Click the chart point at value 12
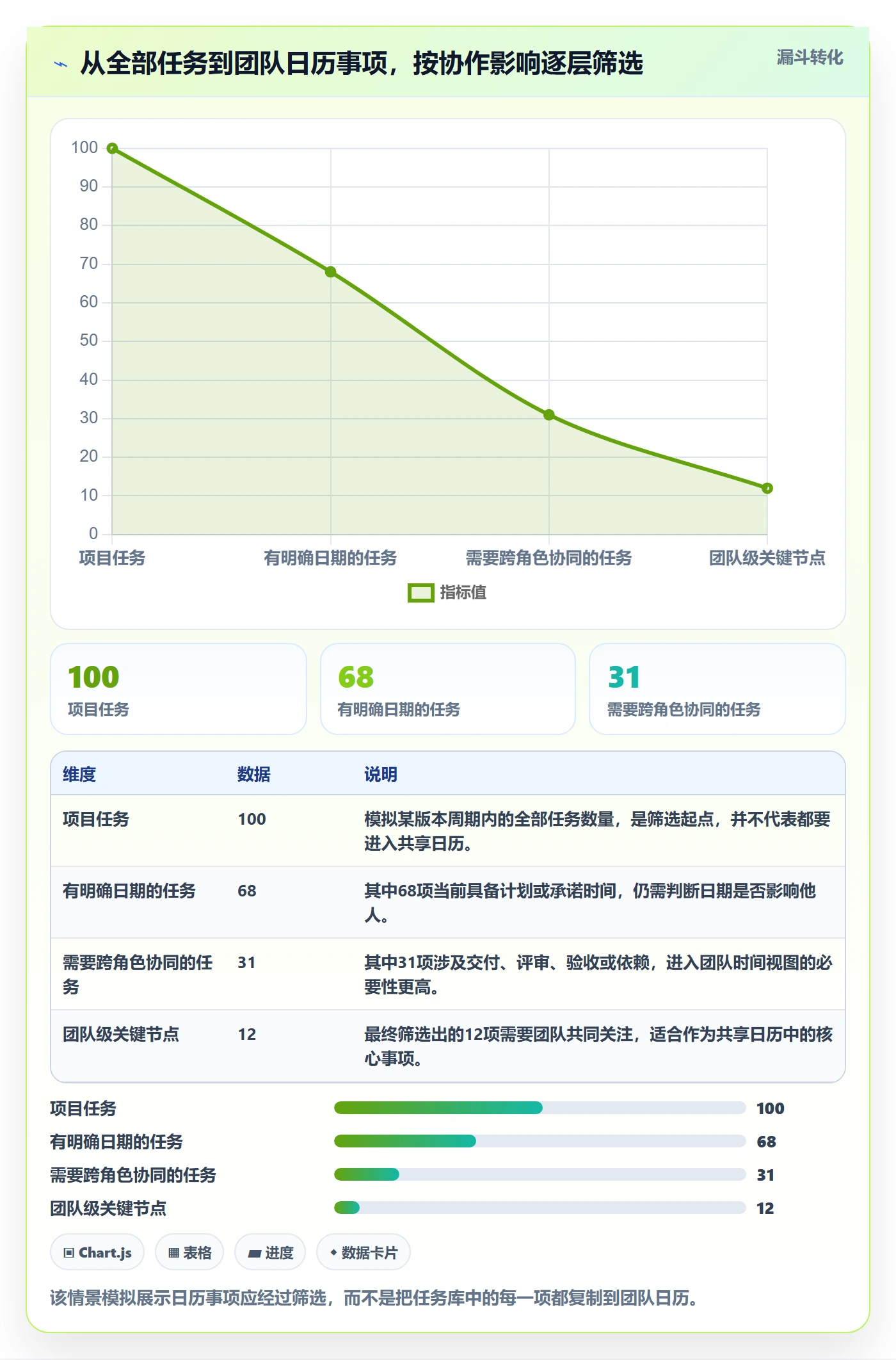The image size is (896, 1360). tap(767, 488)
